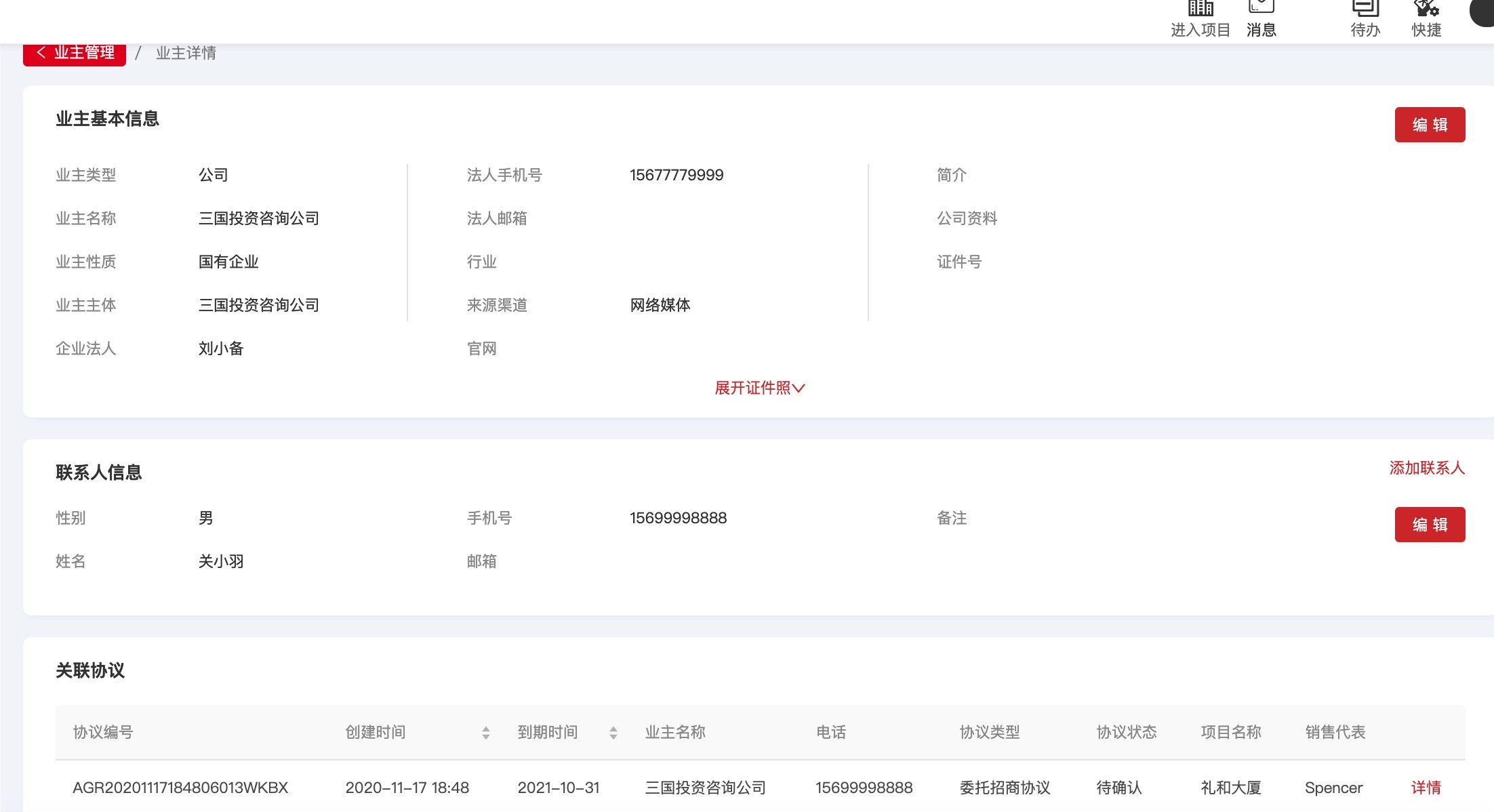Open 详情 link for the agreement row

click(x=1426, y=788)
